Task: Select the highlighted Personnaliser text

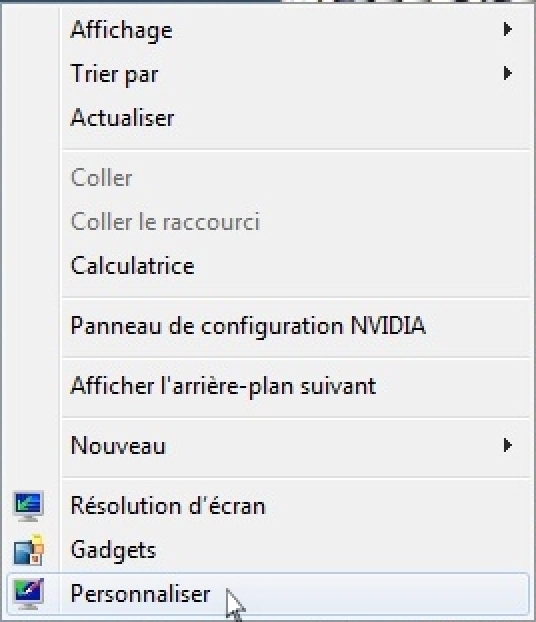Action: coord(140,594)
